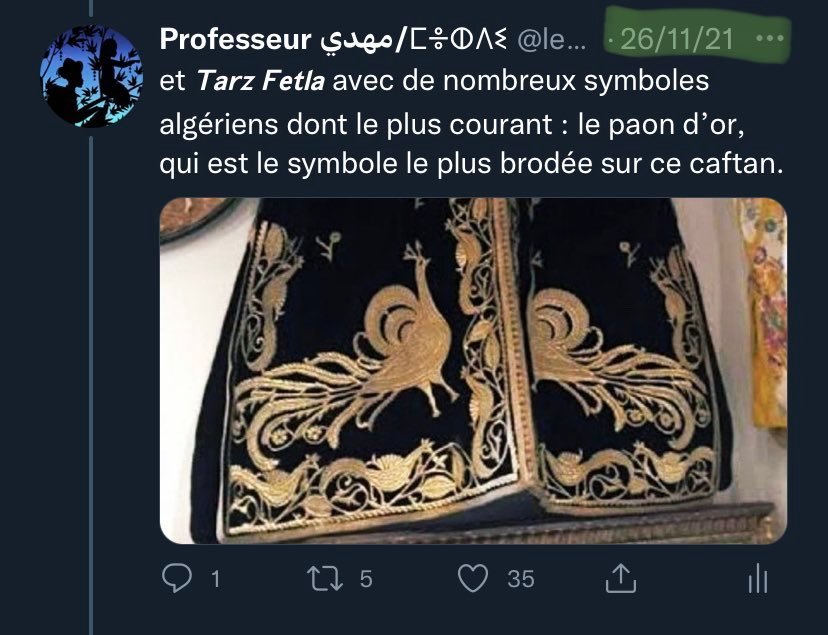Select the tweet text about Tarz Fetla
The image size is (828, 635).
pyautogui.click(x=471, y=122)
